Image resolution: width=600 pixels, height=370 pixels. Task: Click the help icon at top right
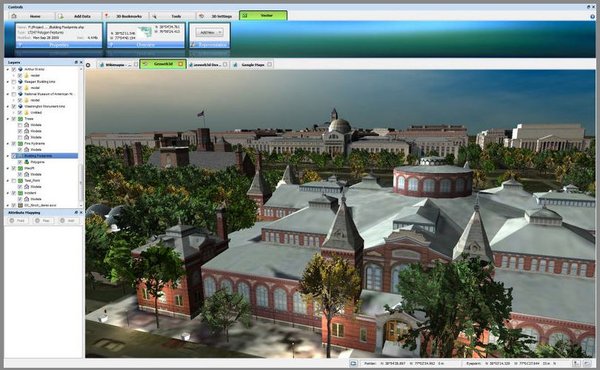coord(593,16)
